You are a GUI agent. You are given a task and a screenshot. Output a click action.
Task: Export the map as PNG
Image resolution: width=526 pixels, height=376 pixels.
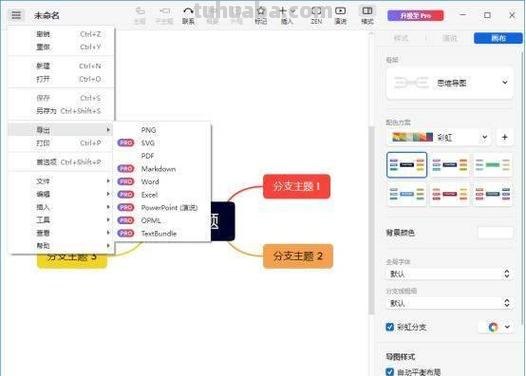click(x=162, y=130)
